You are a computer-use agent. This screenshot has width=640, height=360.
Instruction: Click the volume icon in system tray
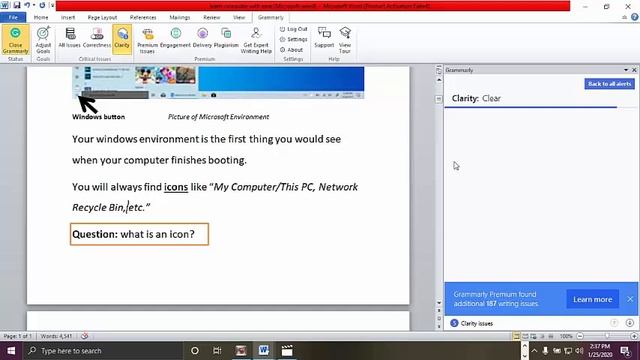[x=579, y=351]
